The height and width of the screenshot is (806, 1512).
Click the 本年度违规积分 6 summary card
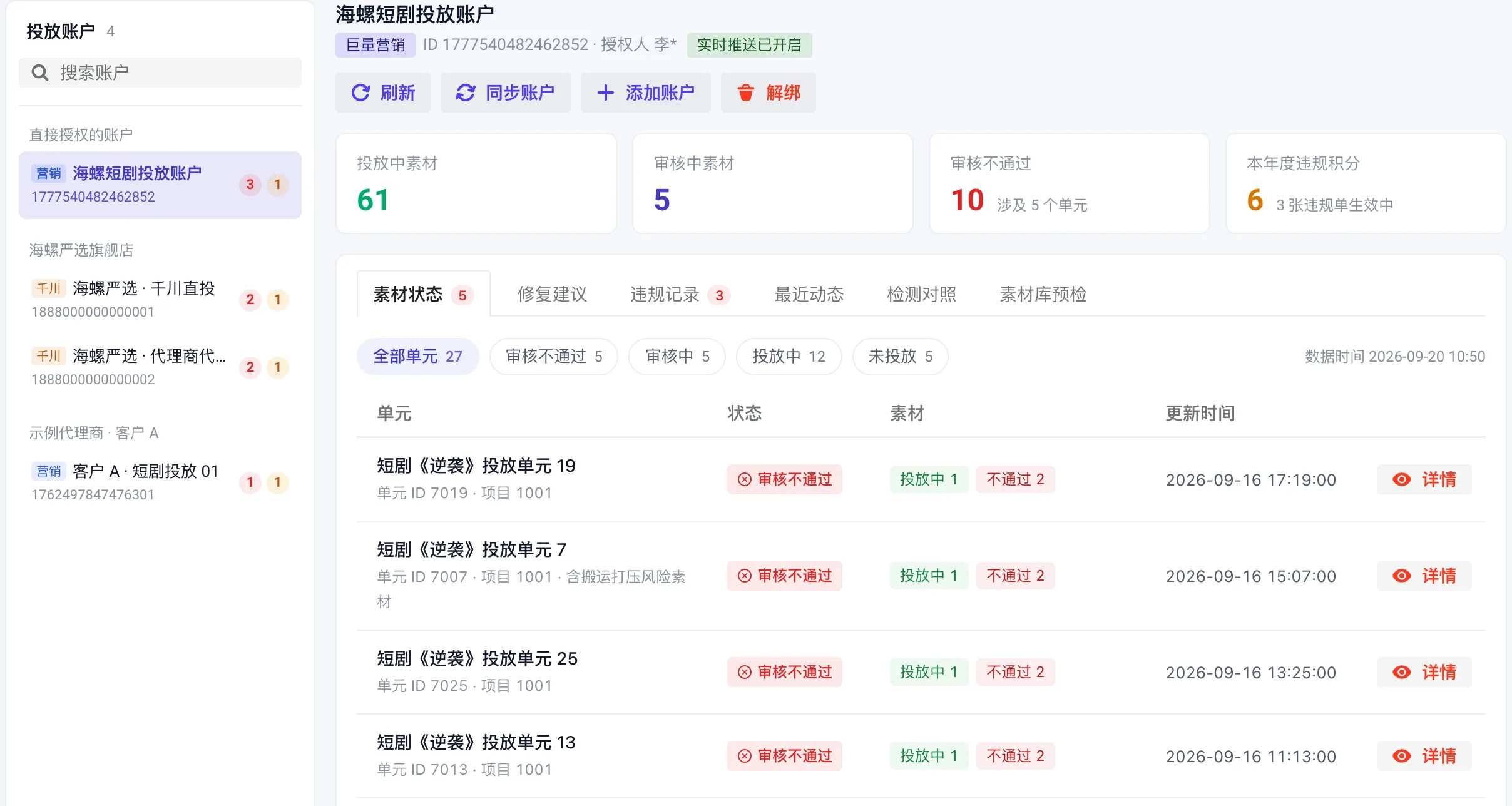(1366, 183)
